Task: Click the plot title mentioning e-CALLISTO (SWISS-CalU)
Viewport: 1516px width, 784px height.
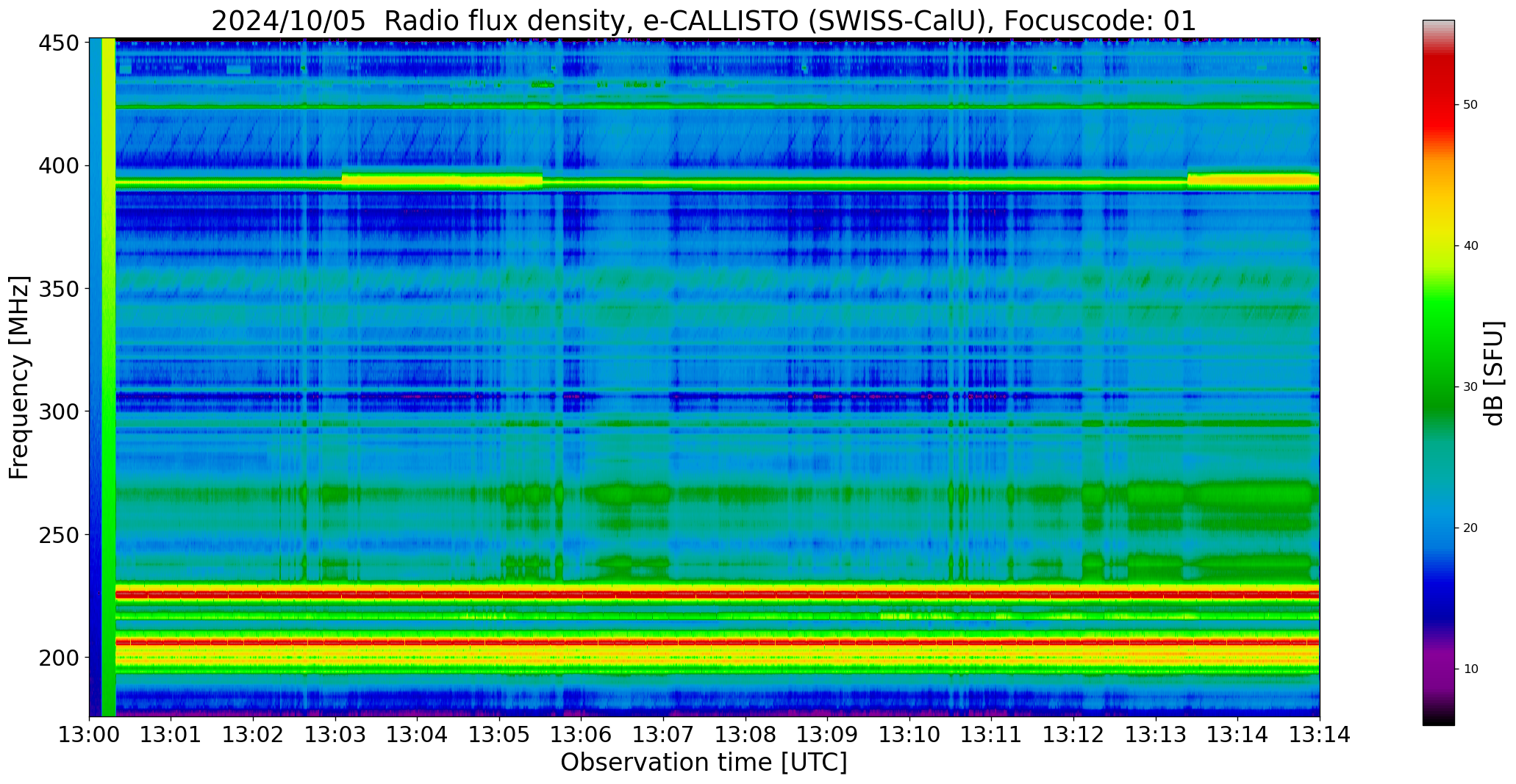Action: point(704,21)
